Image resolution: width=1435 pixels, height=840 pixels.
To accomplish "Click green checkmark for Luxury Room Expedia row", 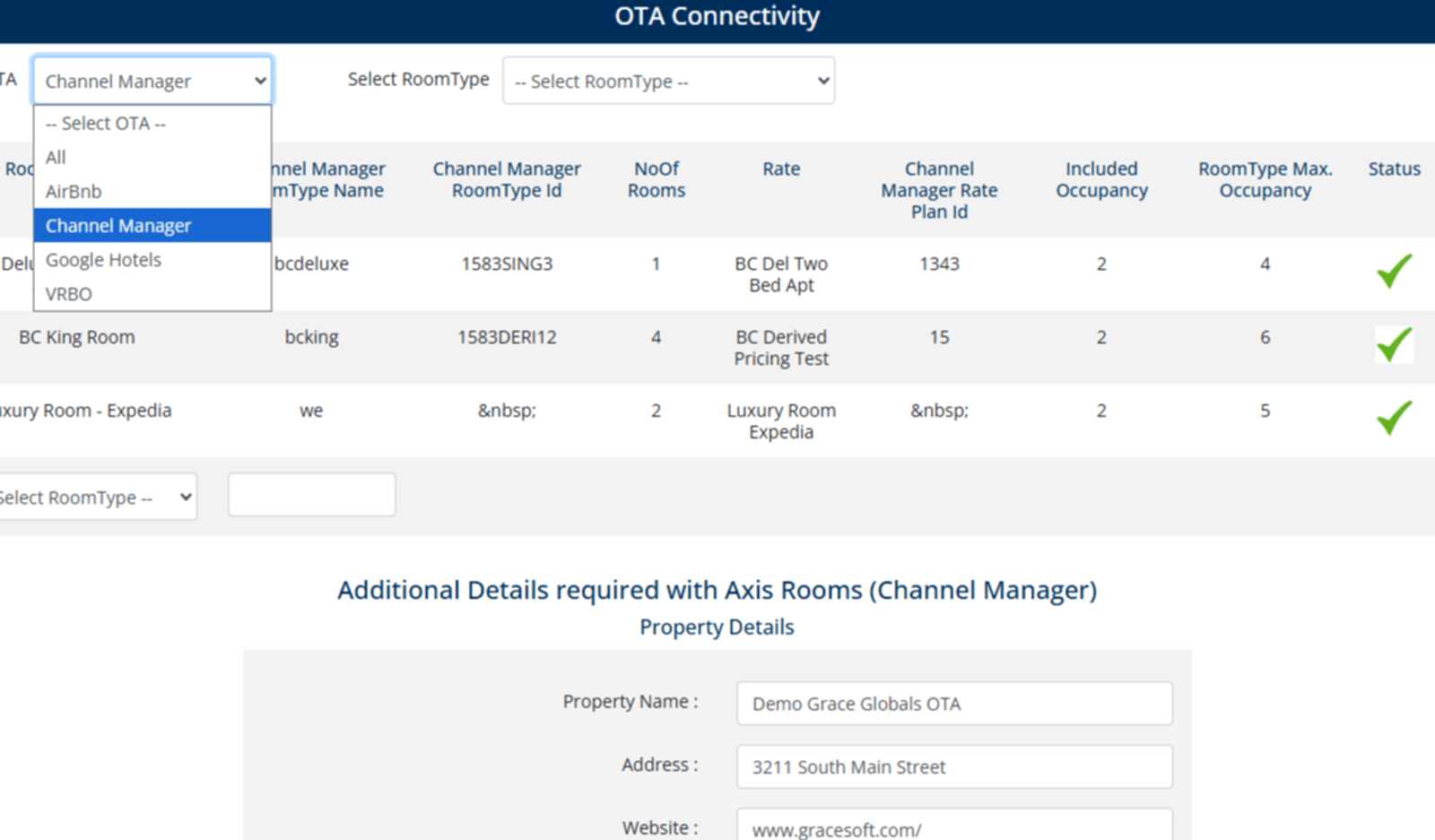I will (x=1394, y=418).
